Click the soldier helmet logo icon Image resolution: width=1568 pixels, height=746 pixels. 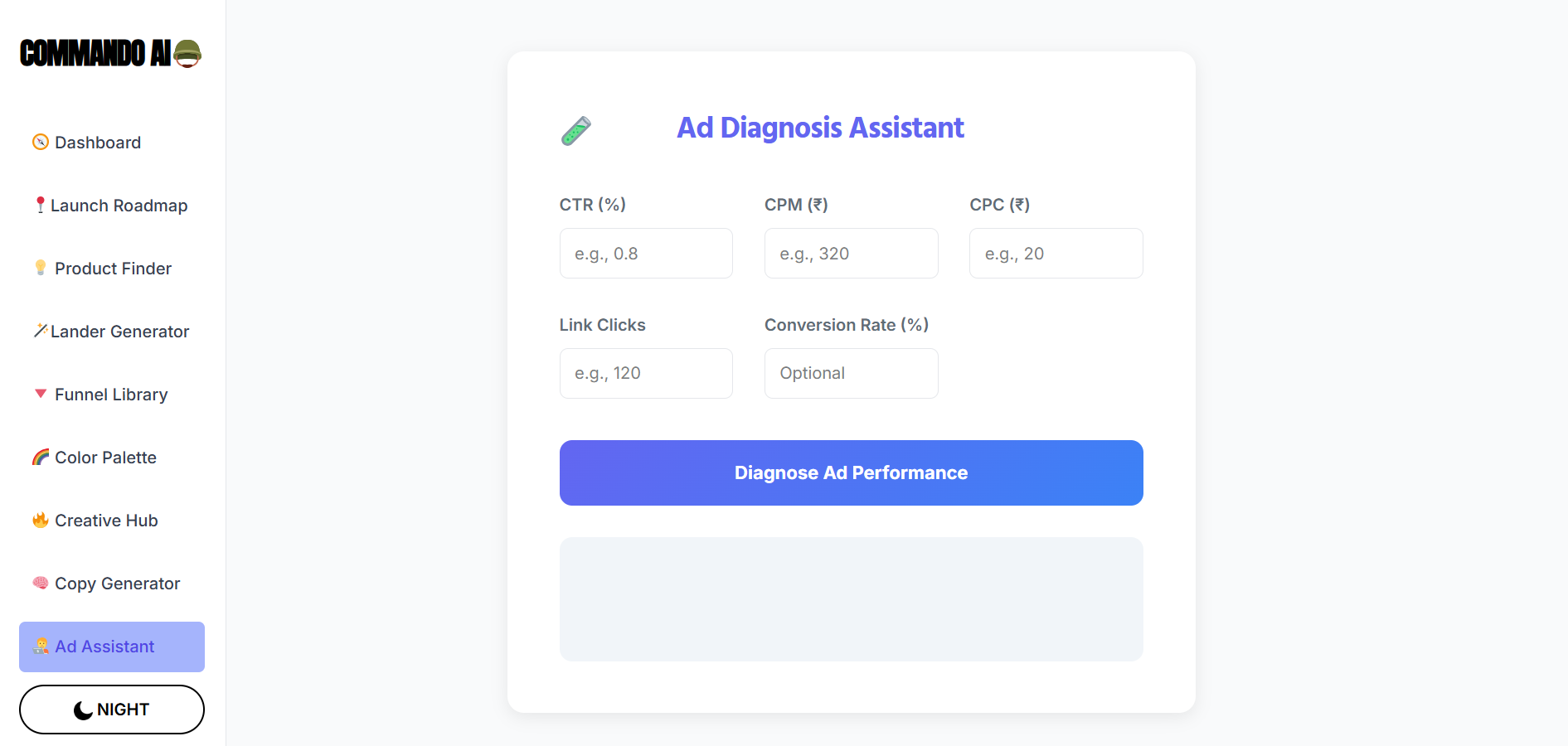pyautogui.click(x=188, y=54)
